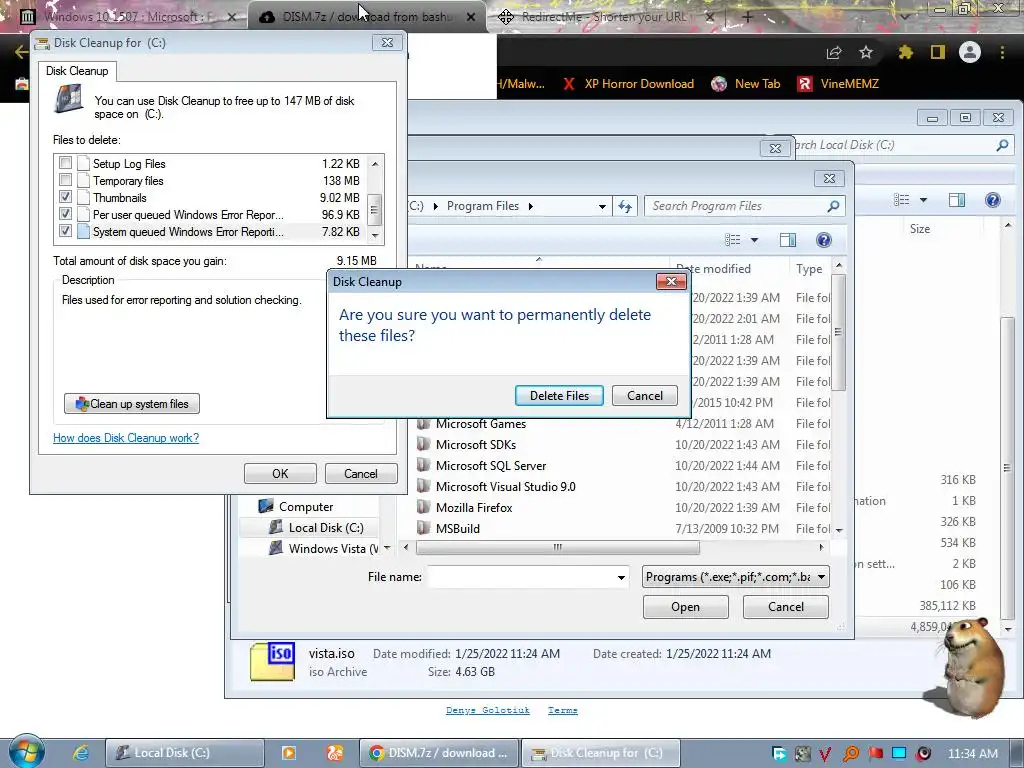
Task: Open a new browser tab with plus
Action: click(748, 17)
